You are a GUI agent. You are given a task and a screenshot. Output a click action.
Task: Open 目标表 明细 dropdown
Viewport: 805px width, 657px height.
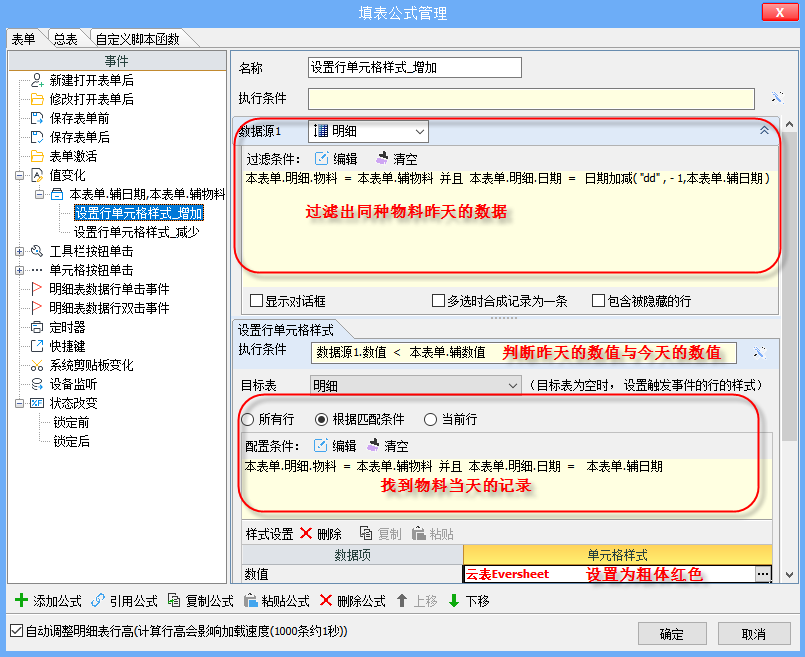tap(512, 385)
